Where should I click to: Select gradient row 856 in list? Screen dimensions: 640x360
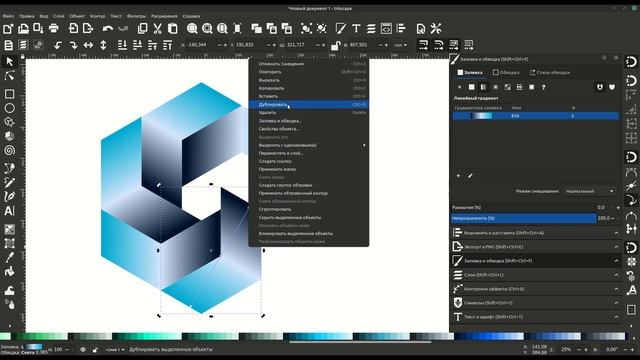[536, 116]
